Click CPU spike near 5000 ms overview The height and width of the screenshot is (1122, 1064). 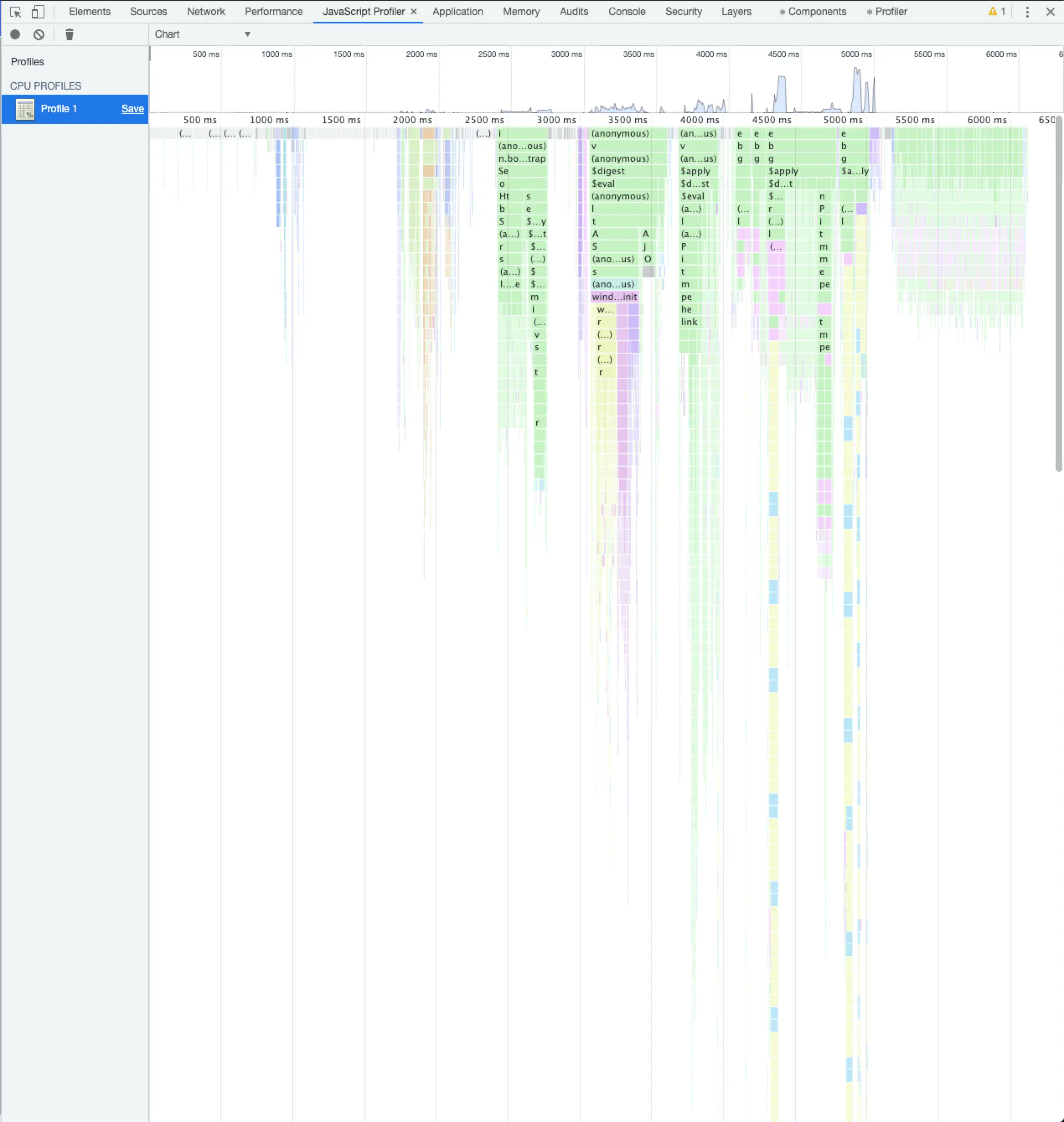pyautogui.click(x=856, y=91)
